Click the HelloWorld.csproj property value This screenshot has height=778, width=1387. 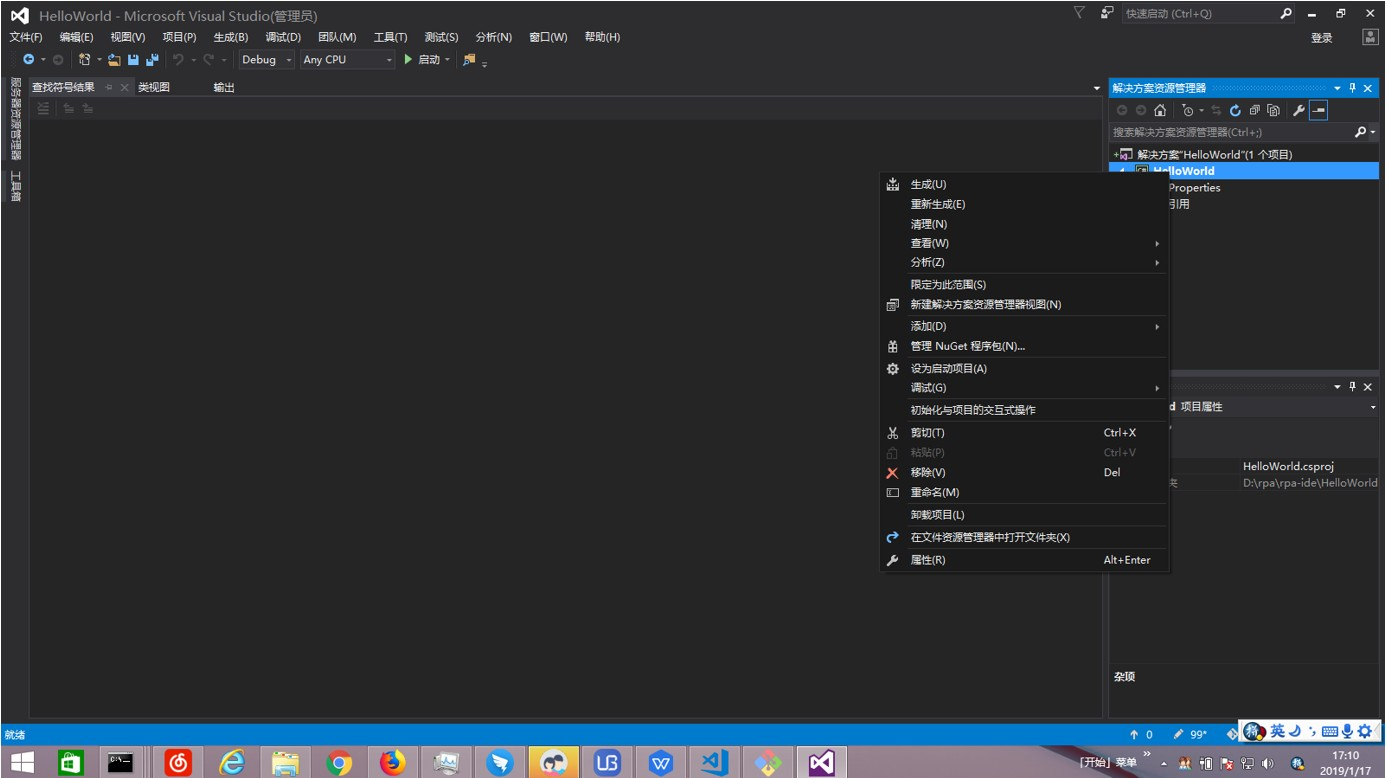point(1288,466)
